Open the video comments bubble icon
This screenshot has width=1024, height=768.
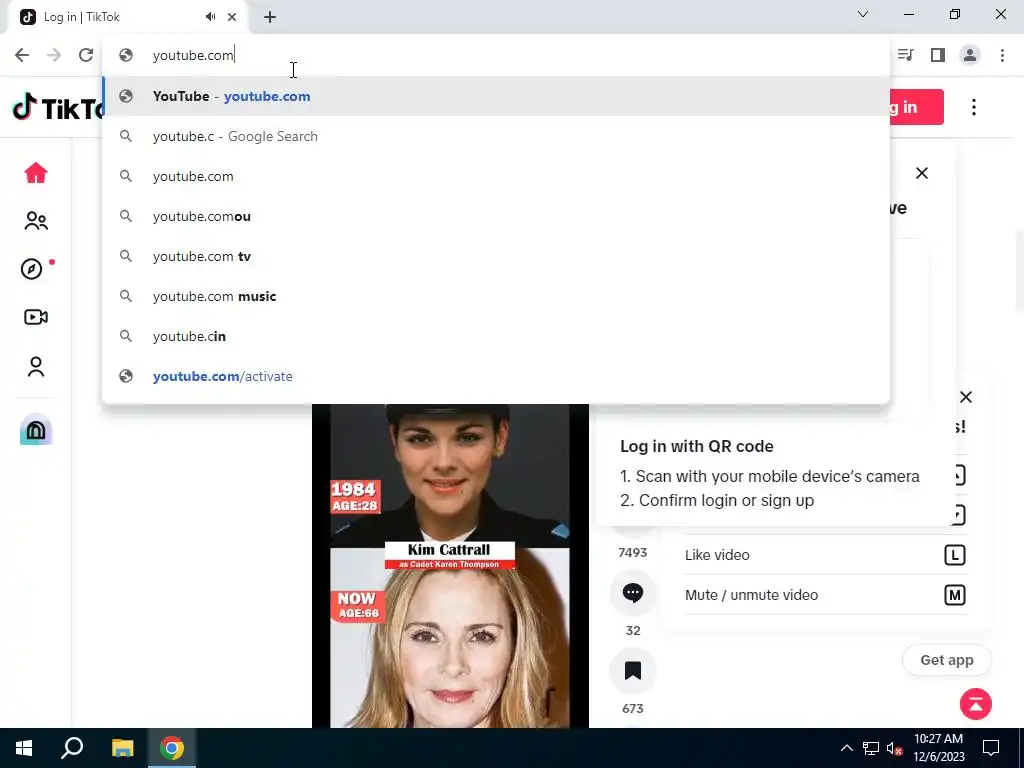click(632, 593)
